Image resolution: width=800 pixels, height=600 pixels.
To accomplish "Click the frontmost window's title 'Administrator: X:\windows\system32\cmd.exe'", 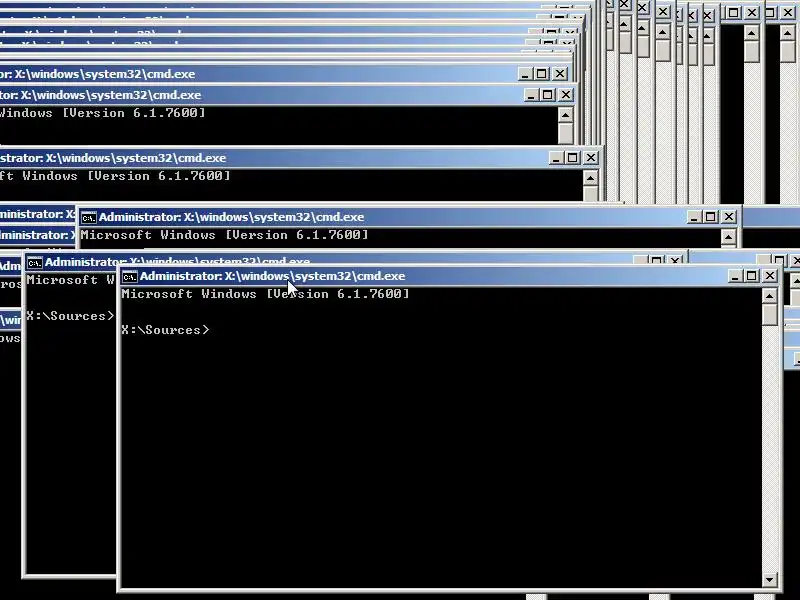I will coord(272,276).
